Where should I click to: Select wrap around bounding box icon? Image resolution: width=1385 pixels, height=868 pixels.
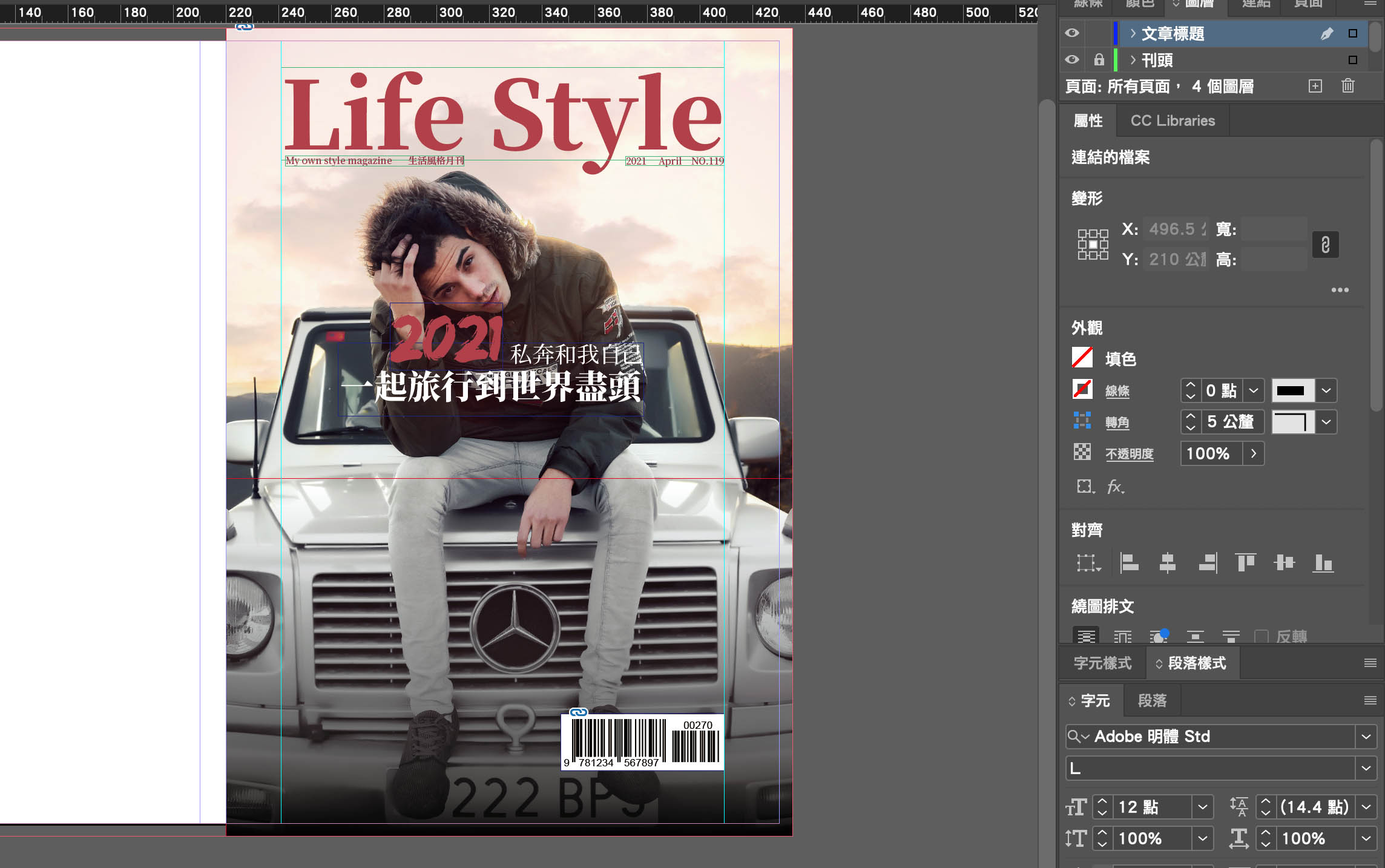(1122, 637)
